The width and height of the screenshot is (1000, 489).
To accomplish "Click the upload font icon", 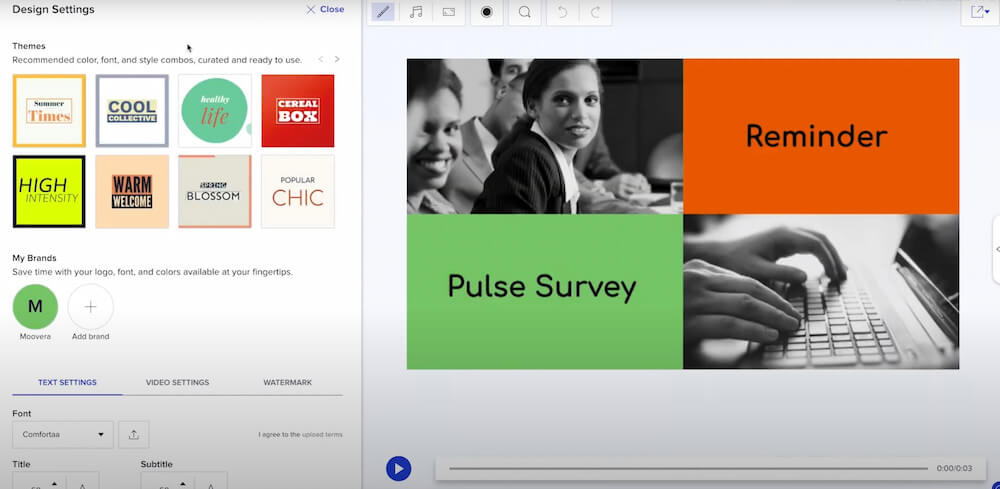I will (x=134, y=434).
